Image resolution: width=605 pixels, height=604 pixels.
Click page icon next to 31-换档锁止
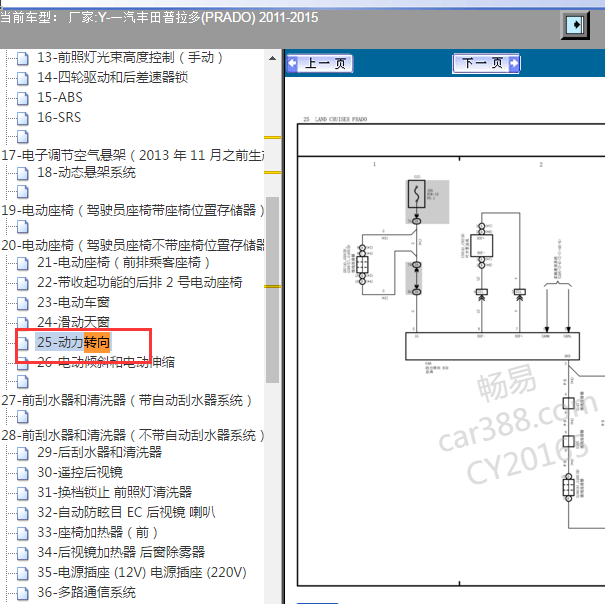pos(23,493)
